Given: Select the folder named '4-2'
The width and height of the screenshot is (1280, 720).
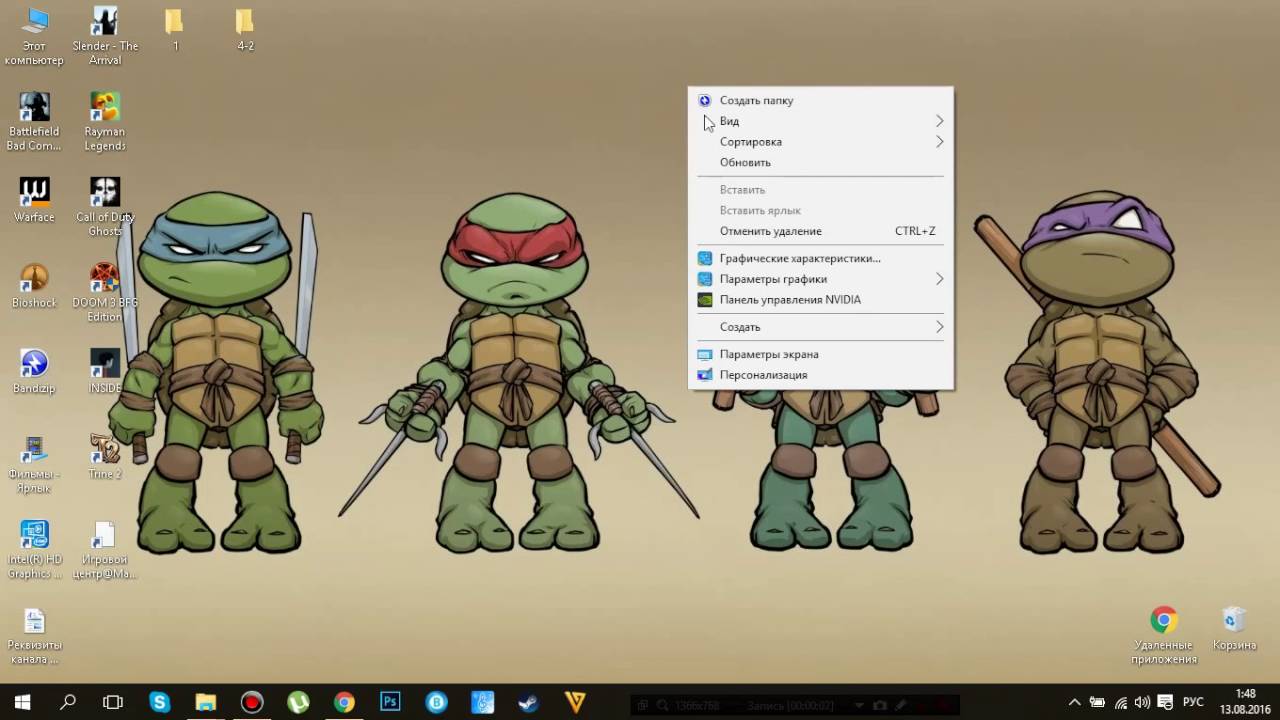Looking at the screenshot, I should click(245, 30).
